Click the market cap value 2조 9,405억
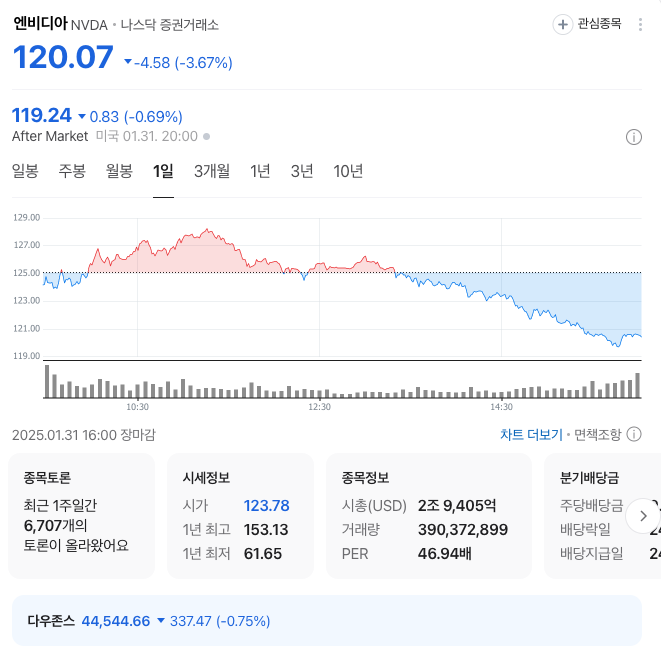The width and height of the screenshot is (661, 662). pos(457,505)
